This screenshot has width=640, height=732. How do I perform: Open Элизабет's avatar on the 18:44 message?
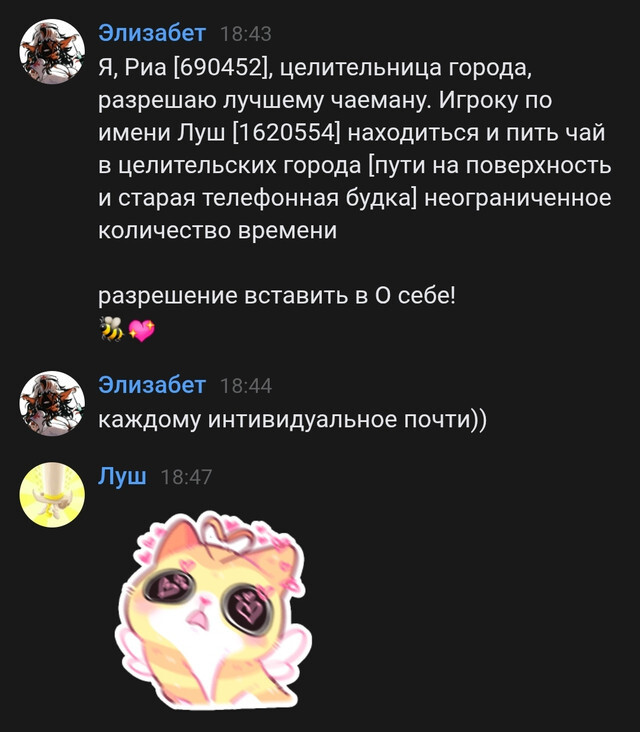pos(52,403)
